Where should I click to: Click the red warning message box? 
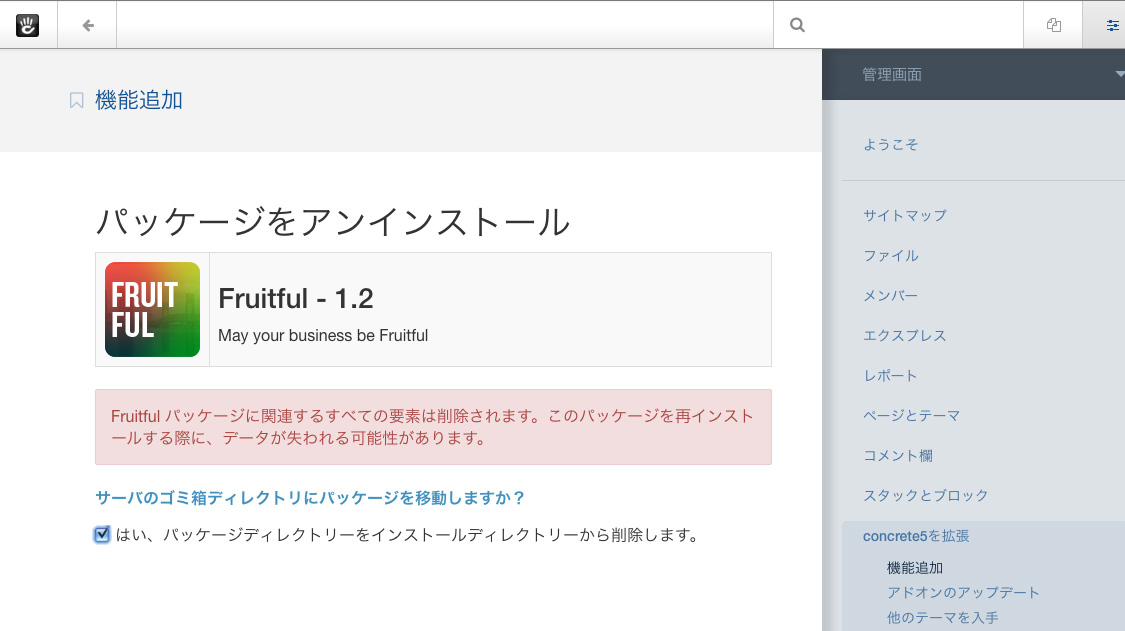(x=433, y=427)
